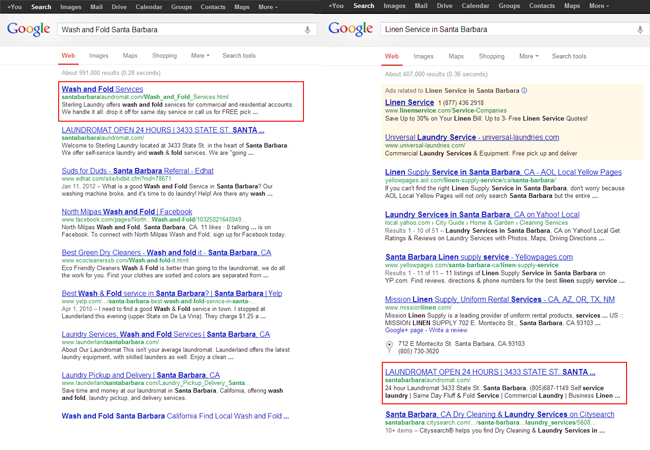This screenshot has width=650, height=450.
Task: Click the microphone icon in left search box
Action: click(x=307, y=30)
